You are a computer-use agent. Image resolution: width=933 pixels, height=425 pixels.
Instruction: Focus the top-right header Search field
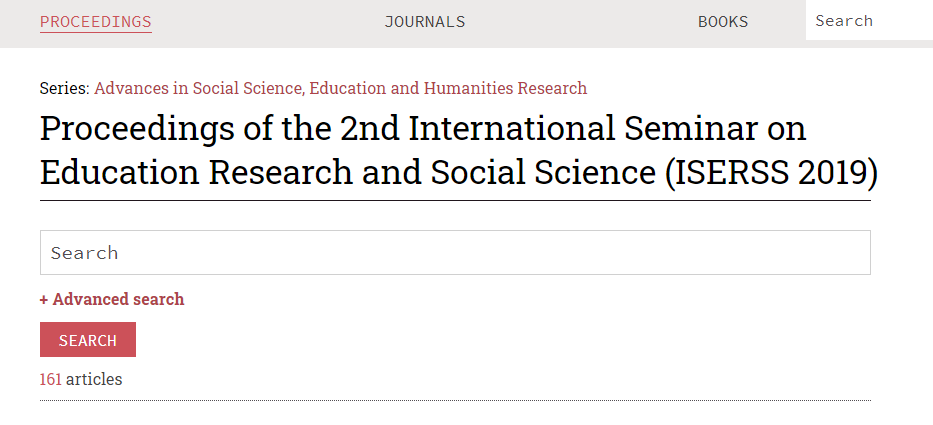pos(866,21)
